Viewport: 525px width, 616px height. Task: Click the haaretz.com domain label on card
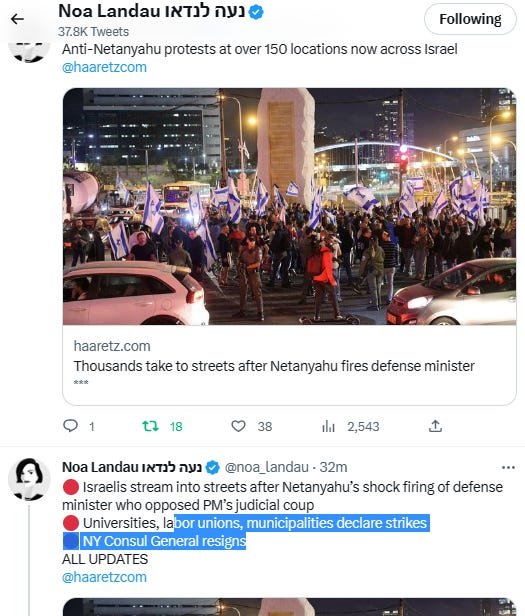pos(112,346)
